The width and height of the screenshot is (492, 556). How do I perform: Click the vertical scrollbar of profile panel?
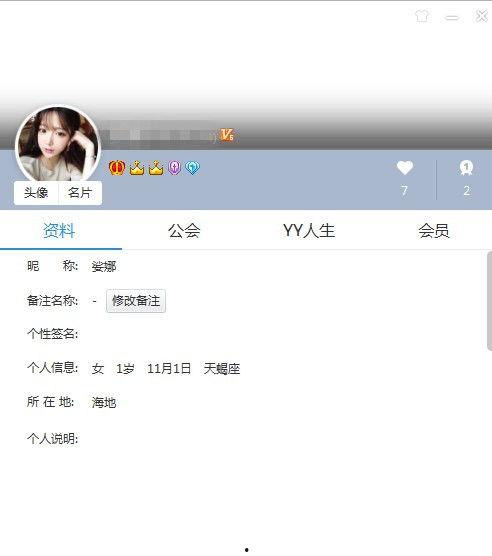click(x=490, y=301)
